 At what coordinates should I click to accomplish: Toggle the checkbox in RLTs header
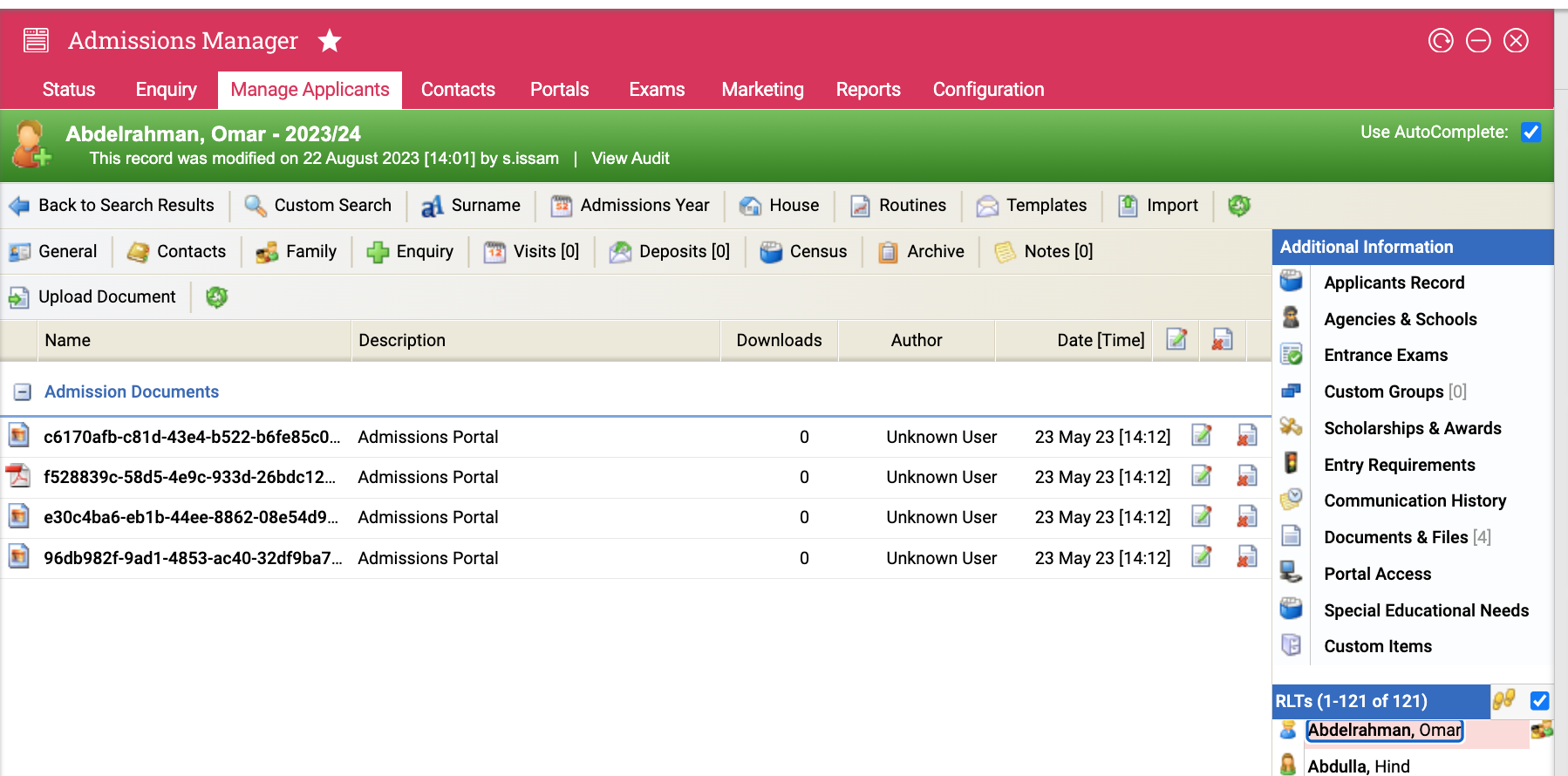[1539, 701]
